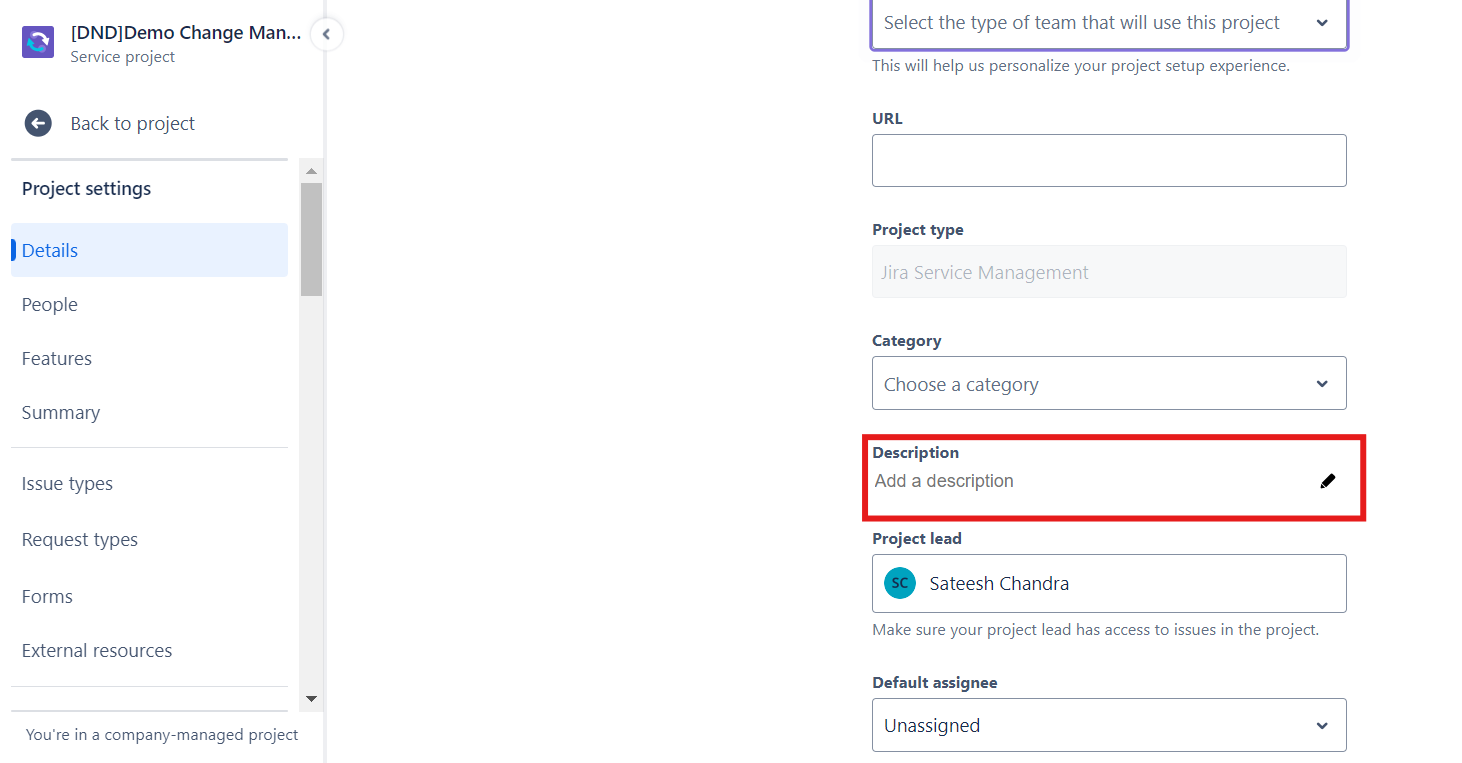Image resolution: width=1462 pixels, height=763 pixels.
Task: Collapse the sidebar using the chevron
Action: point(326,33)
